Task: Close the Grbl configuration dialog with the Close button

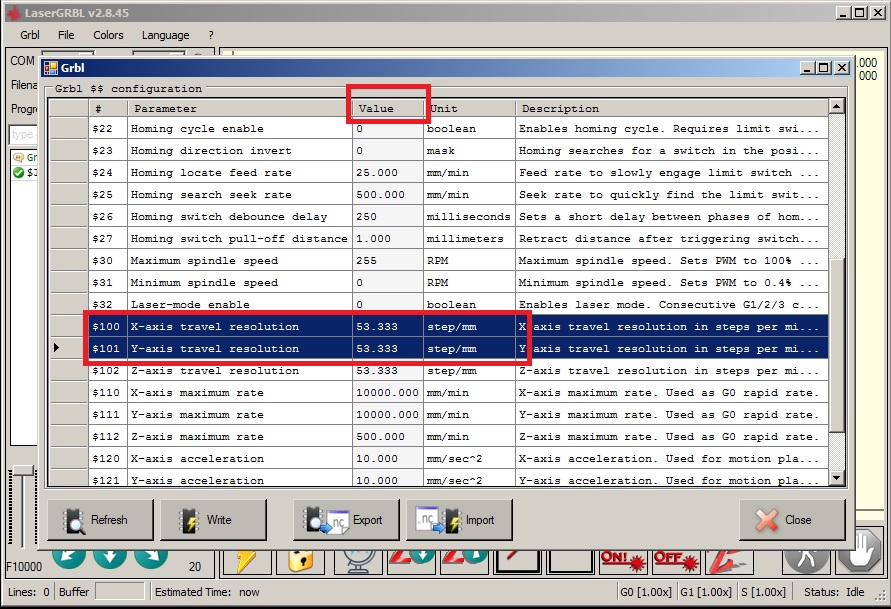Action: pyautogui.click(x=792, y=519)
